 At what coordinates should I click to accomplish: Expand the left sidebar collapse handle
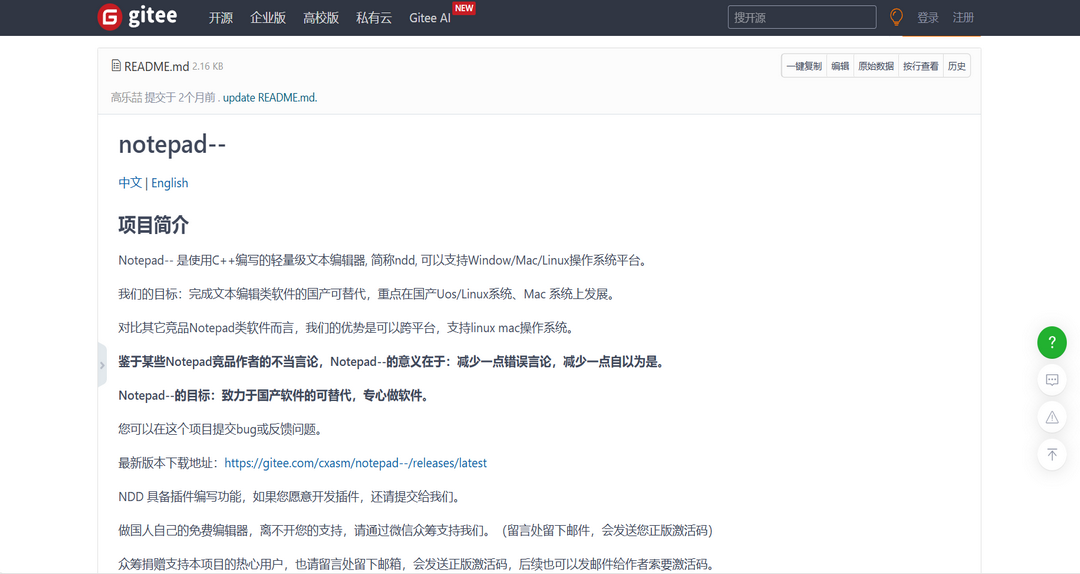point(102,365)
